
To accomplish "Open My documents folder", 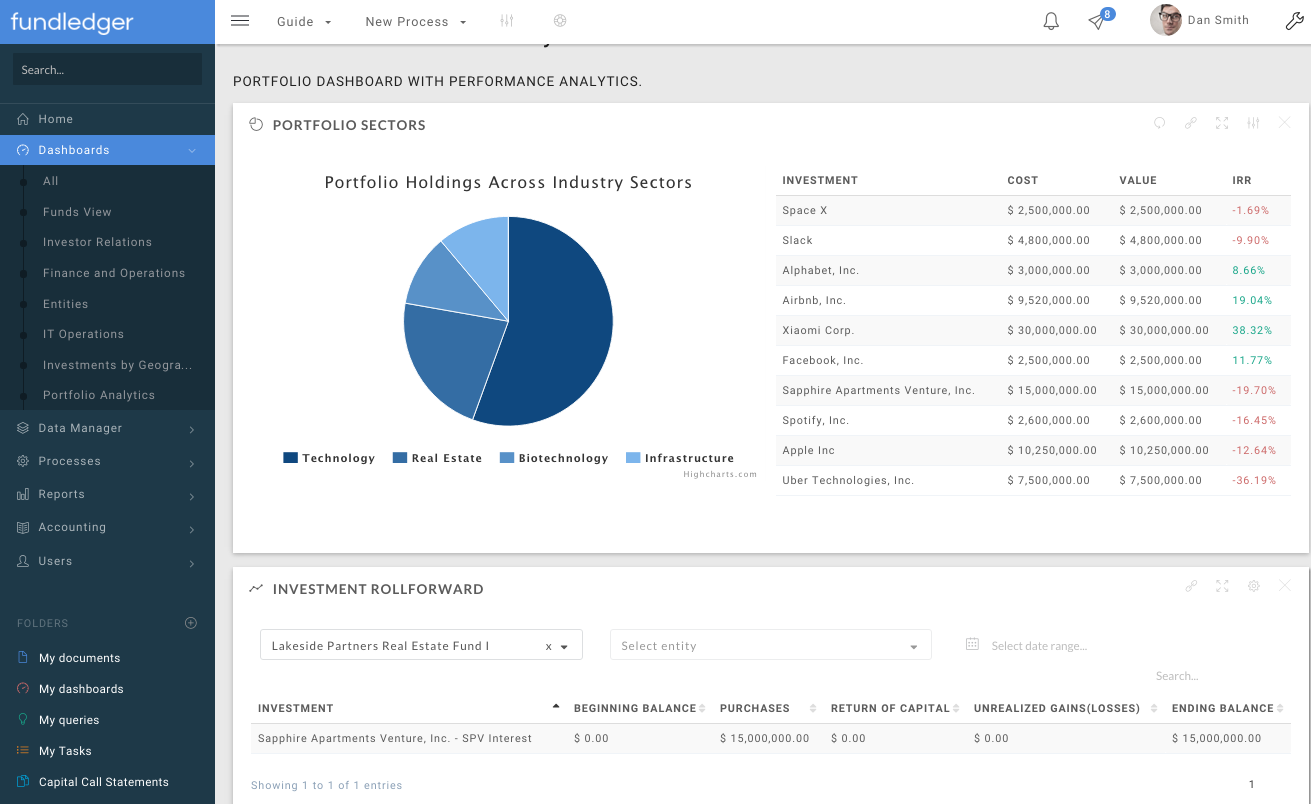I will tap(79, 658).
